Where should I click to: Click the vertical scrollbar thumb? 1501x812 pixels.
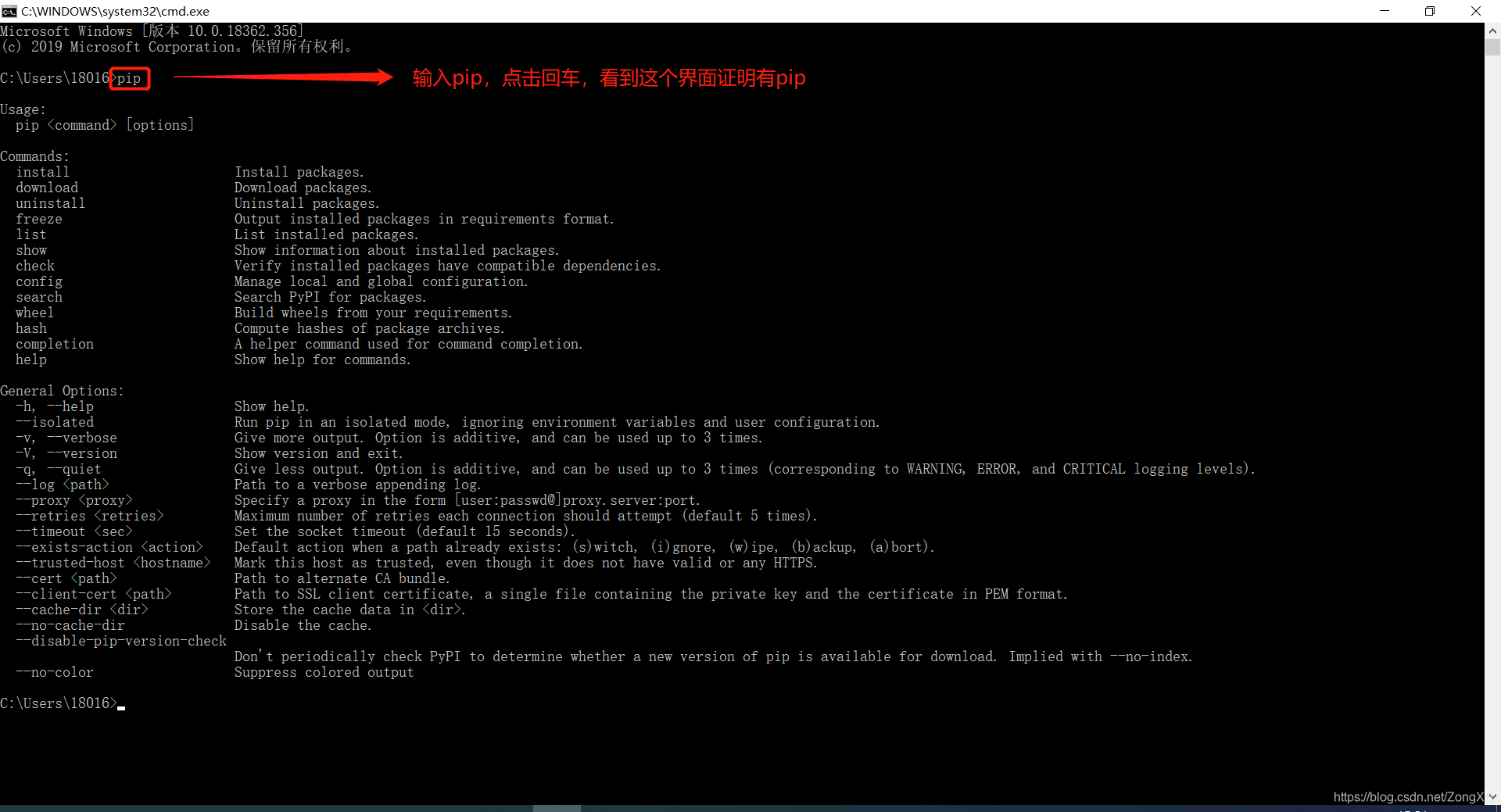[1492, 47]
